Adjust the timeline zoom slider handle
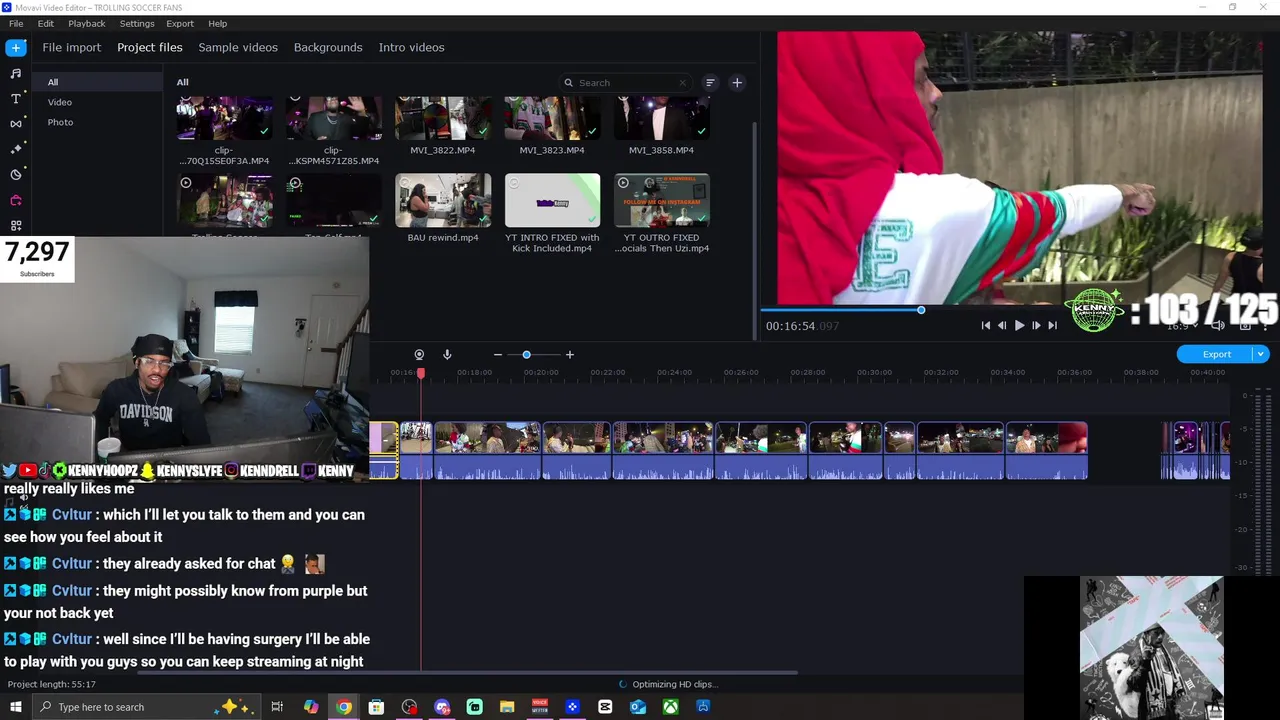This screenshot has width=1280, height=720. pyautogui.click(x=526, y=354)
